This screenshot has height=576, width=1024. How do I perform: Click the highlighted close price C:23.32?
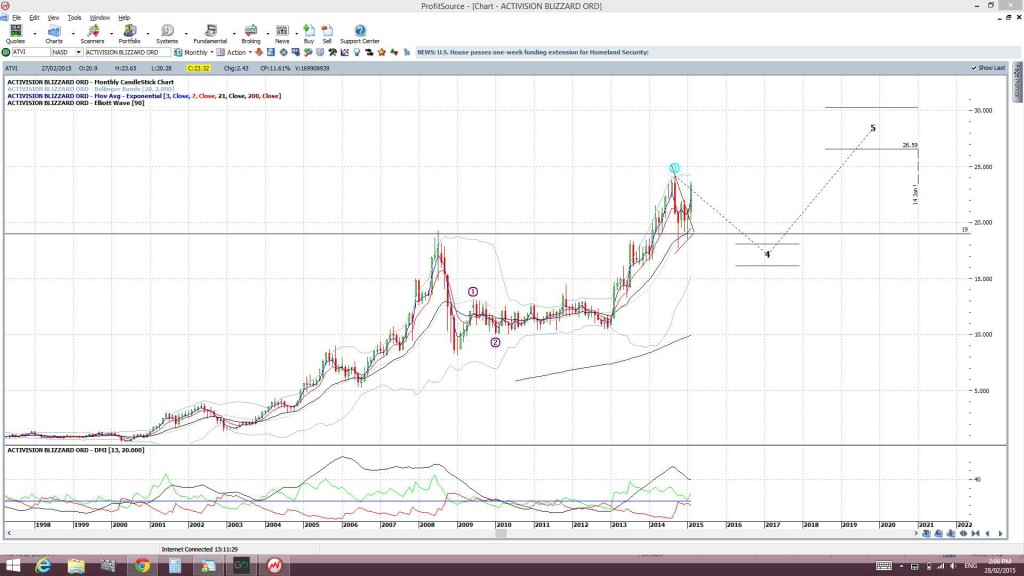(x=198, y=68)
